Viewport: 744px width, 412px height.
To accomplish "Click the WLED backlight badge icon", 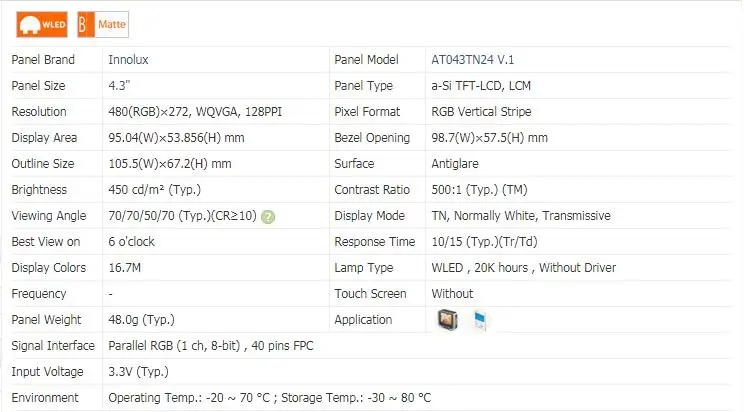I will 42,24.
